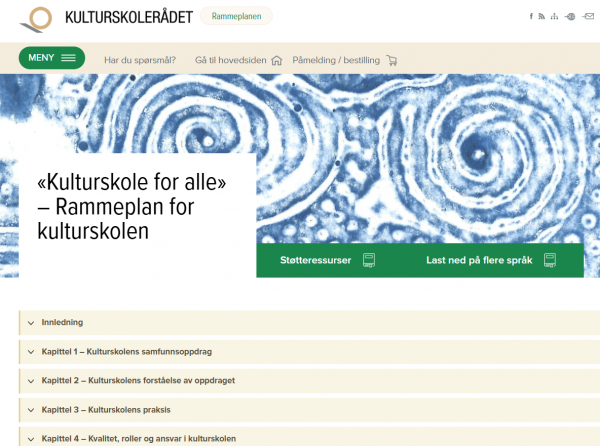600x446 pixels.
Task: Click the house icon beside Gå til hovedsiden
Action: click(x=277, y=59)
